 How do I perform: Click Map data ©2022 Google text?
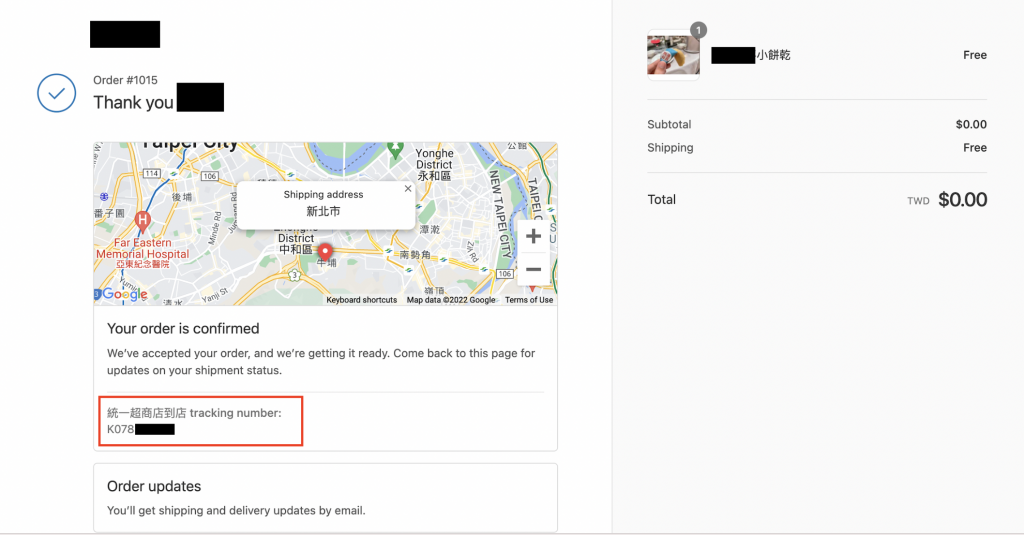click(x=450, y=300)
